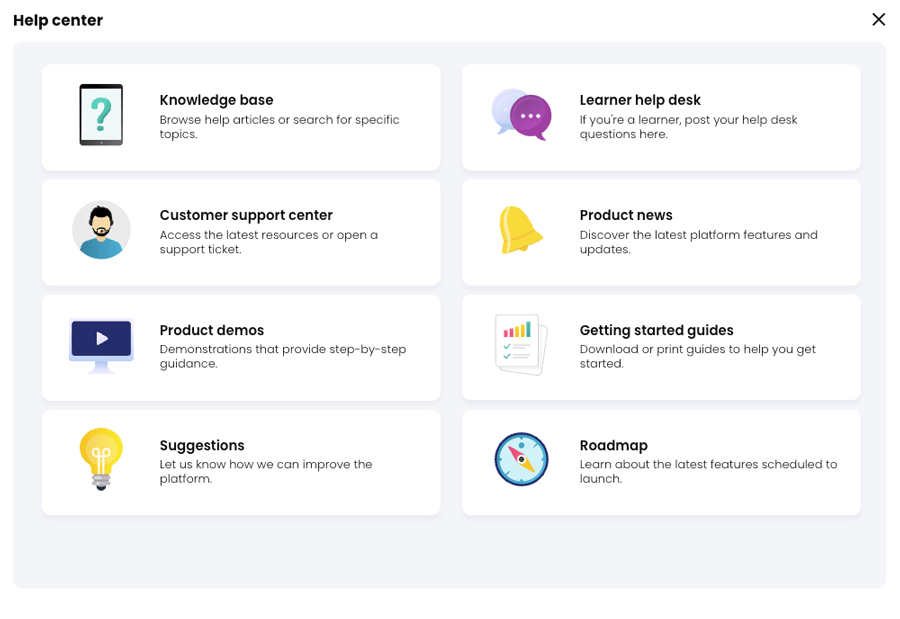Click the Product demos video monitor icon

(x=101, y=344)
